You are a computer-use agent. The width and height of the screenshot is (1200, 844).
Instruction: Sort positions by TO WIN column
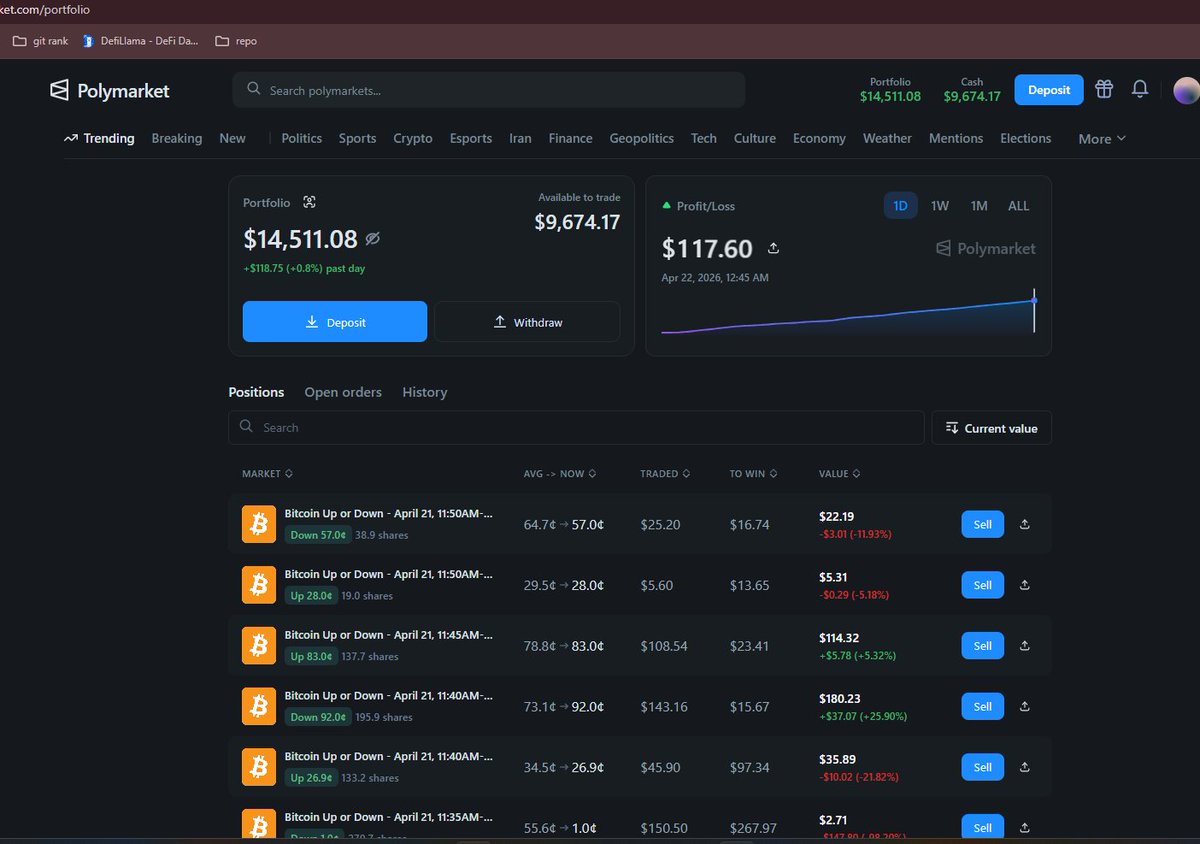pos(753,474)
